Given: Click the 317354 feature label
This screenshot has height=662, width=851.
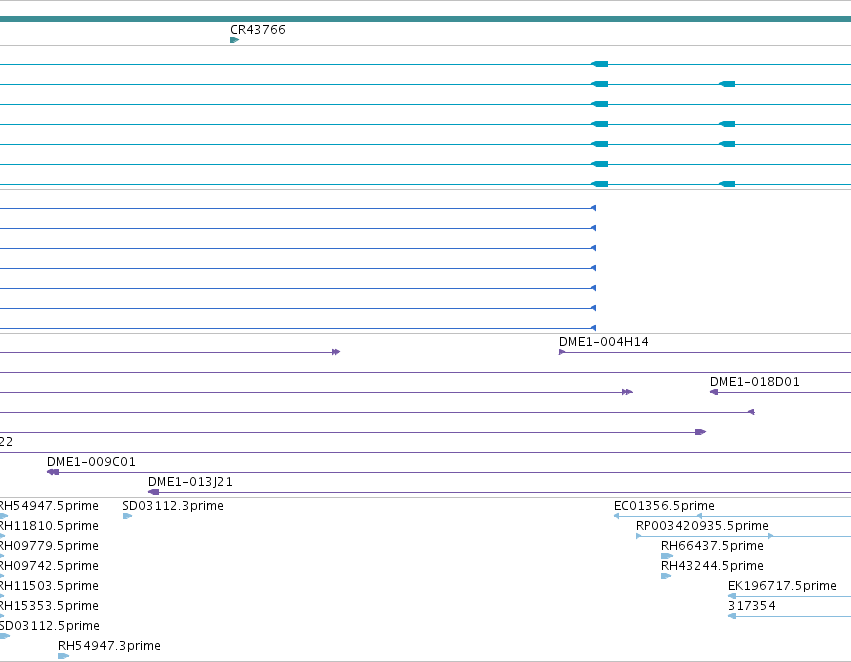Looking at the screenshot, I should (751, 606).
